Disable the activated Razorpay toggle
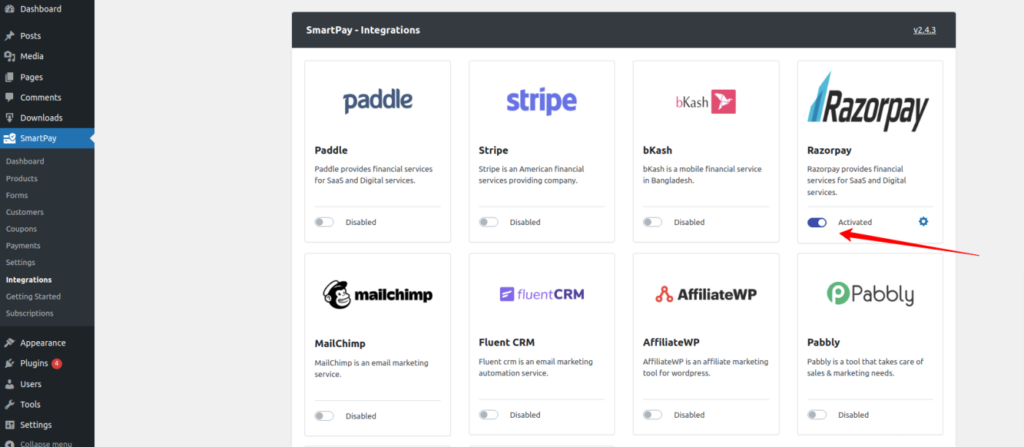The height and width of the screenshot is (447, 1024). (x=817, y=222)
